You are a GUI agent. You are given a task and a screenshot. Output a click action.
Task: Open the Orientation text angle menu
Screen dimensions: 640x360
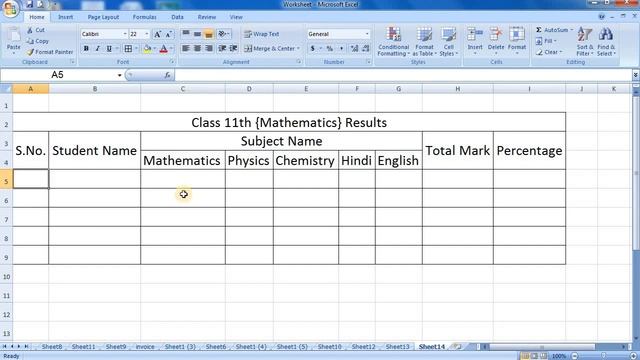coord(224,34)
